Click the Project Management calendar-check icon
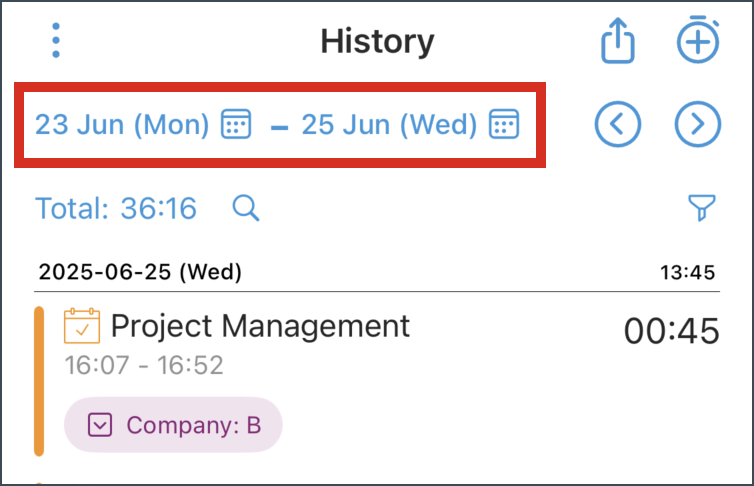The width and height of the screenshot is (754, 486). coord(82,326)
